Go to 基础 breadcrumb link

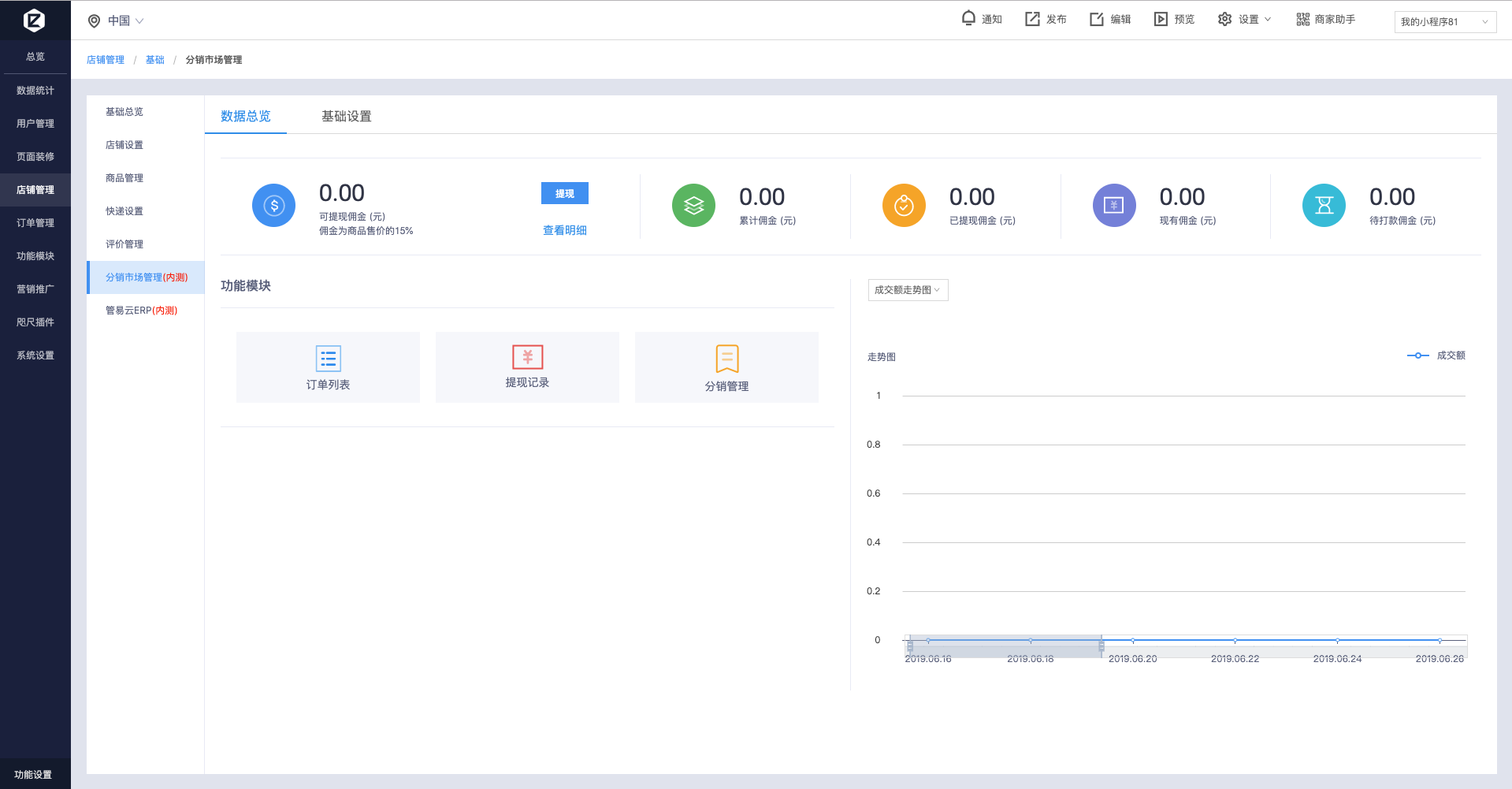pyautogui.click(x=155, y=60)
